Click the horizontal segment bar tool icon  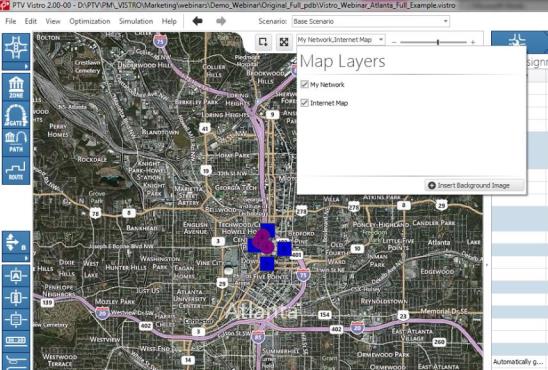click(x=16, y=340)
